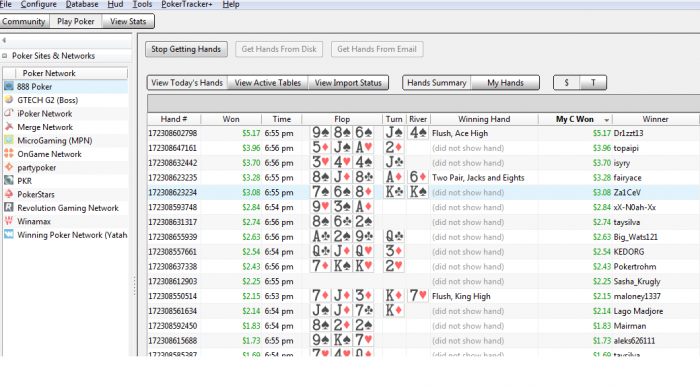Open the Database menu
Image resolution: width=700 pixels, height=388 pixels.
pos(82,4)
